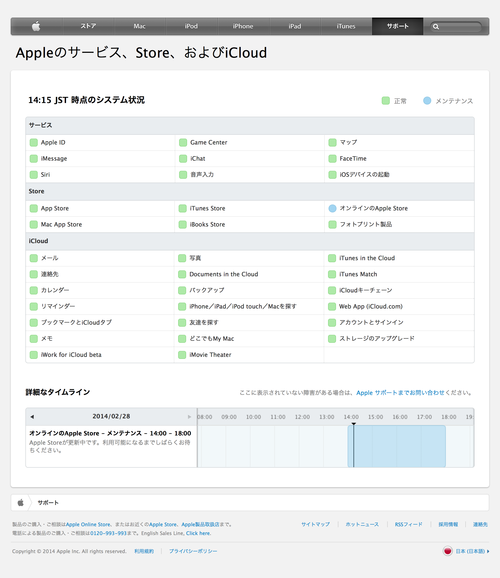Open the iPad navigation tab

295,26
